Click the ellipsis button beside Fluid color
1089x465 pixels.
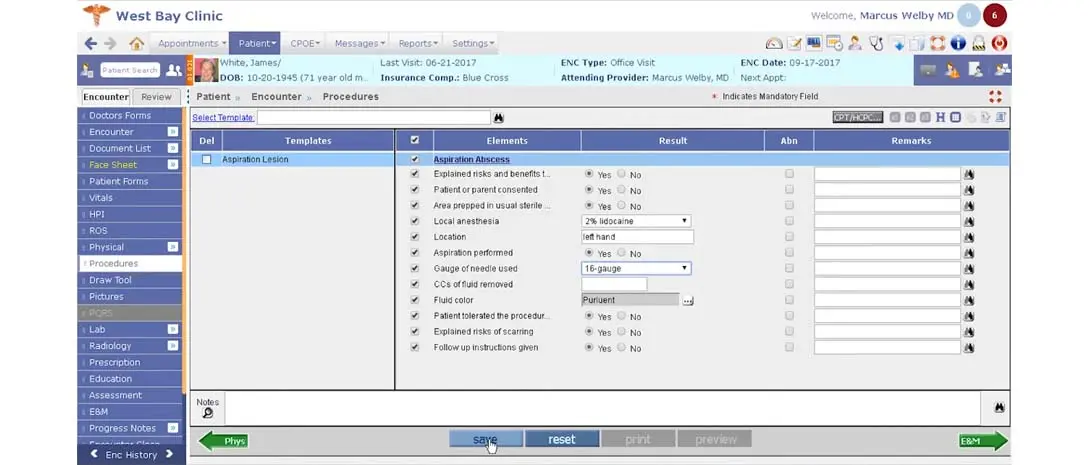tap(688, 301)
